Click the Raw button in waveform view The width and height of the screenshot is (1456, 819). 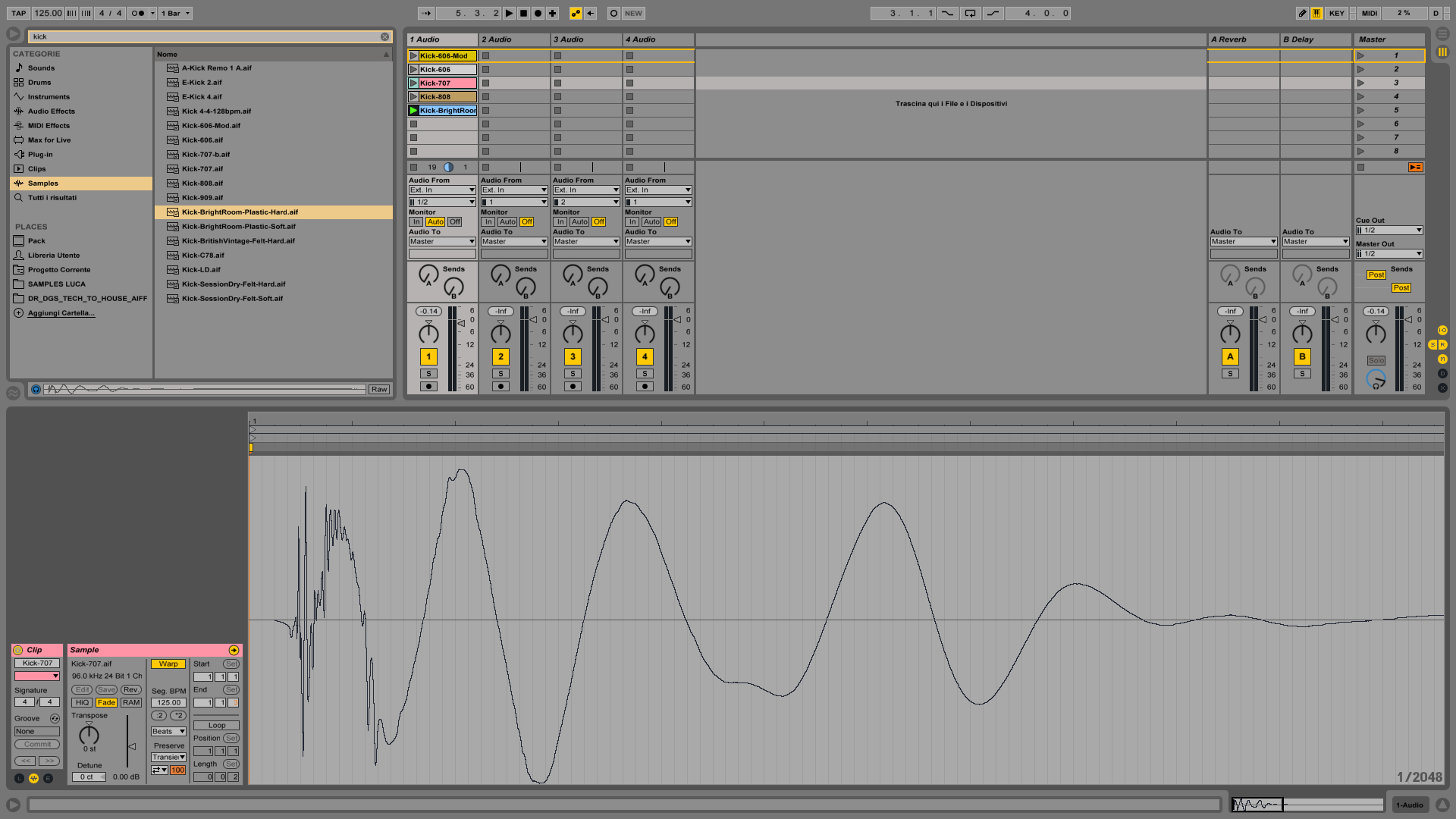tap(379, 388)
